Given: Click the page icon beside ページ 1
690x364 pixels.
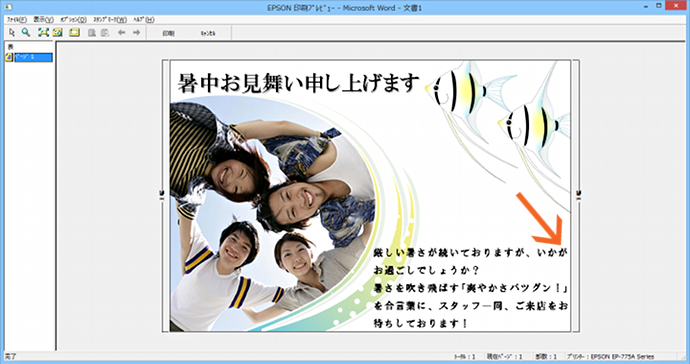Looking at the screenshot, I should pos(9,57).
